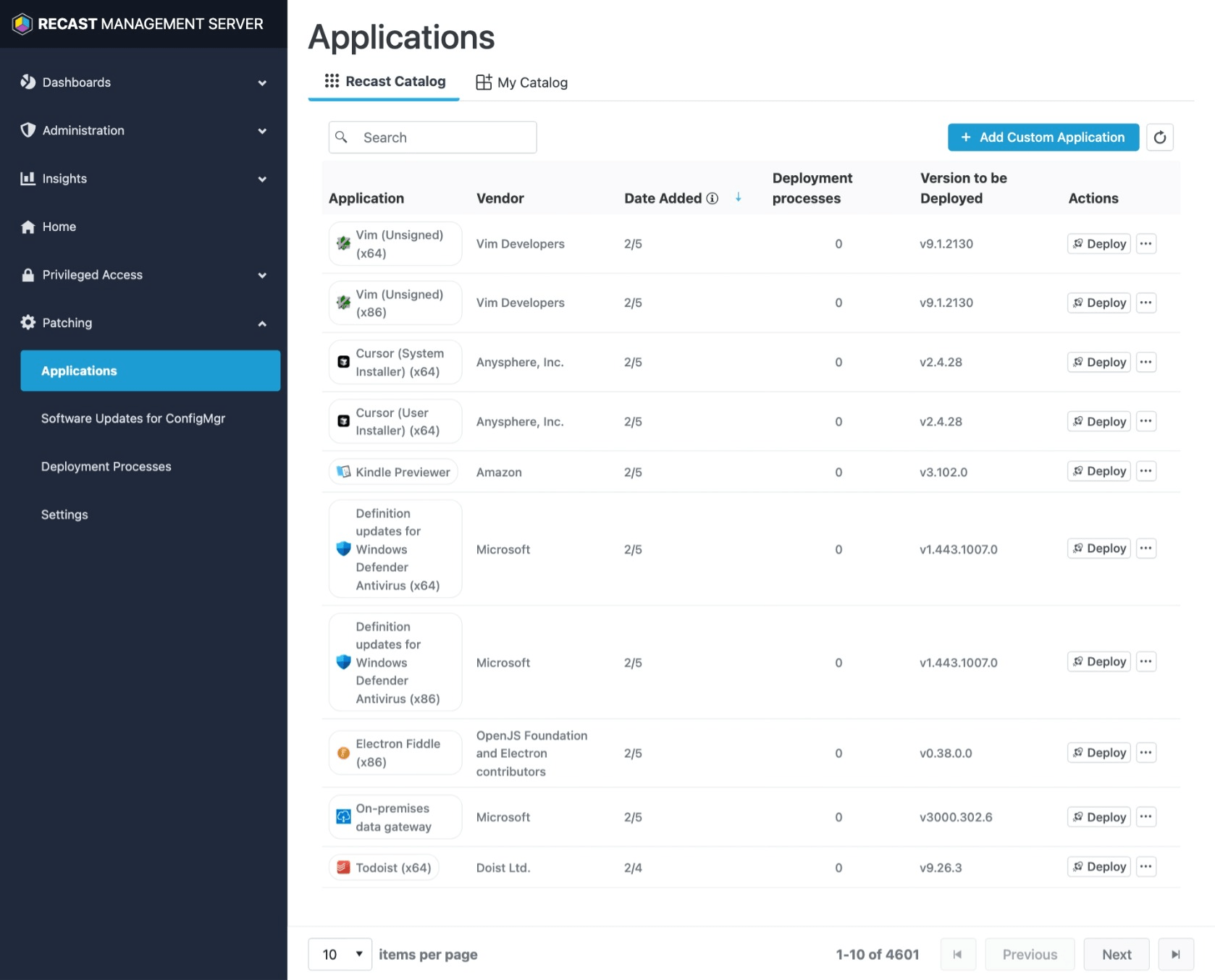1215x980 pixels.
Task: Expand the Insights menu chevron
Action: (x=262, y=179)
